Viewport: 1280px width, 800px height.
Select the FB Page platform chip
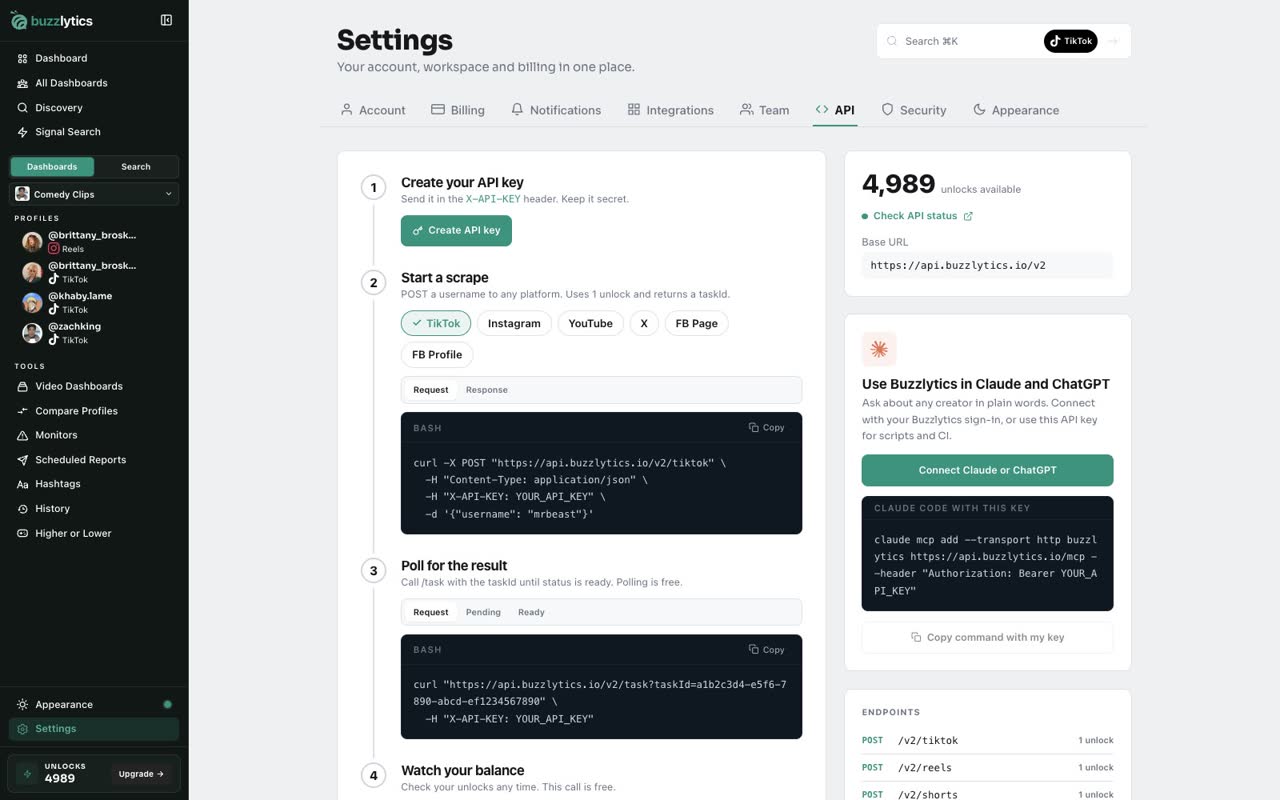(x=696, y=323)
